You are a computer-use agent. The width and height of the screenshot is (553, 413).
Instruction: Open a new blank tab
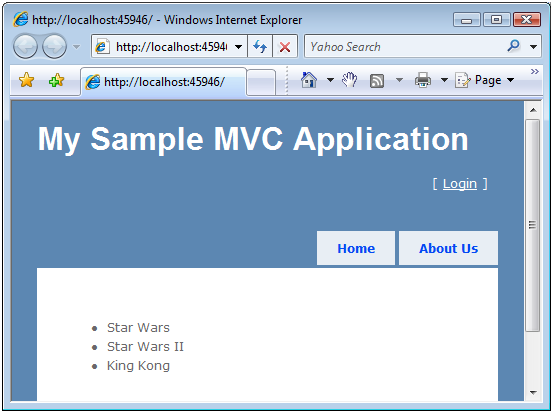pyautogui.click(x=261, y=83)
